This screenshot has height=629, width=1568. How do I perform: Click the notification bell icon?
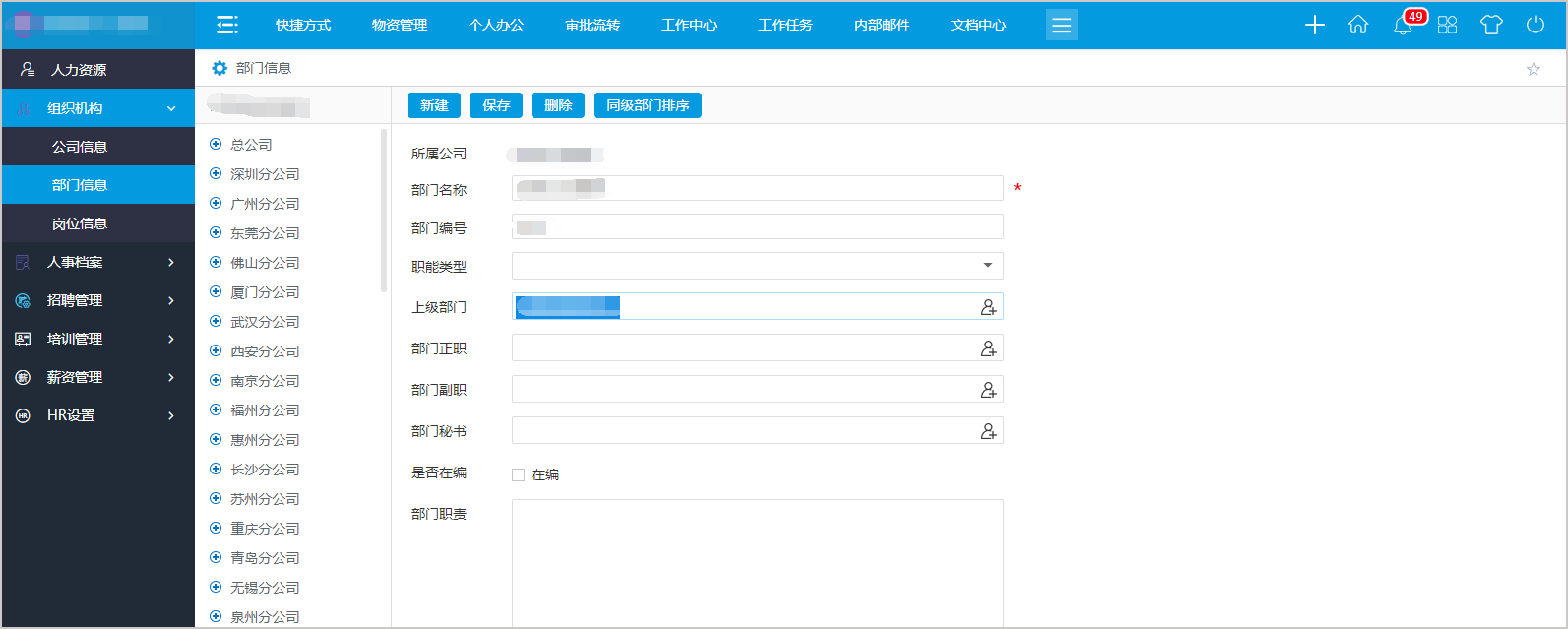pos(1403,26)
